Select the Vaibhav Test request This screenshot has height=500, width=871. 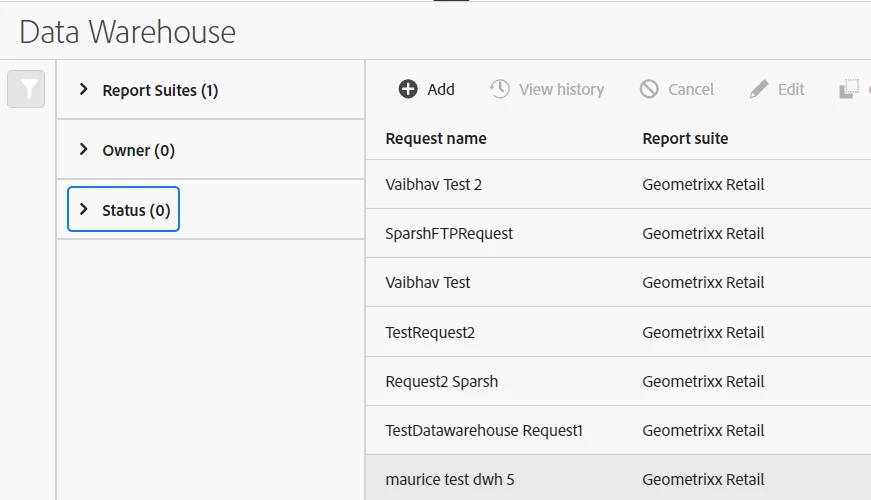(x=427, y=282)
